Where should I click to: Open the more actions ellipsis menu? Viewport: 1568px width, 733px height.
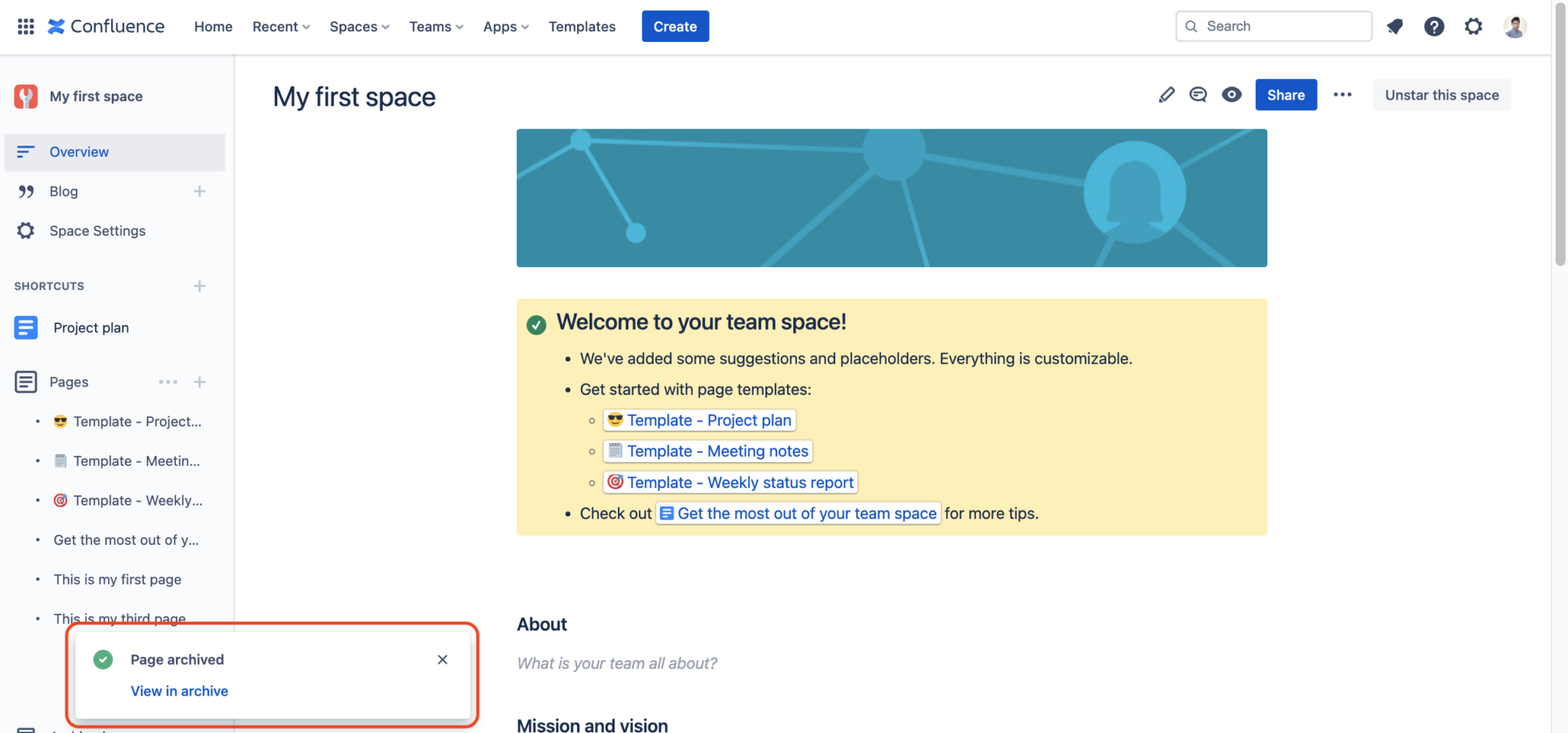coord(1343,94)
